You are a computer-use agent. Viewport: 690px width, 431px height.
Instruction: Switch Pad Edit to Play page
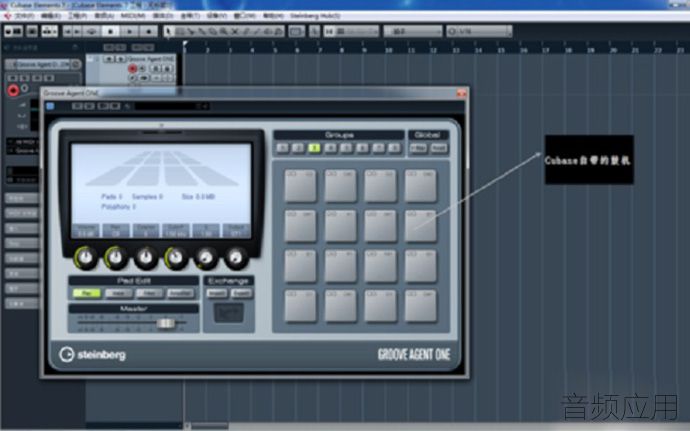pyautogui.click(x=87, y=293)
